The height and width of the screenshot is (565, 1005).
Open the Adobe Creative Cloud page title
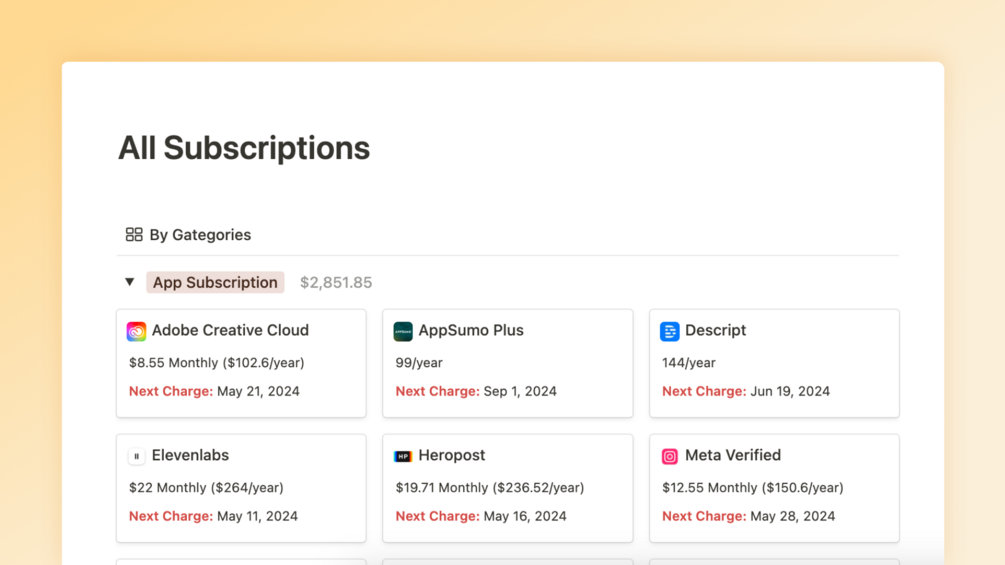pyautogui.click(x=230, y=330)
